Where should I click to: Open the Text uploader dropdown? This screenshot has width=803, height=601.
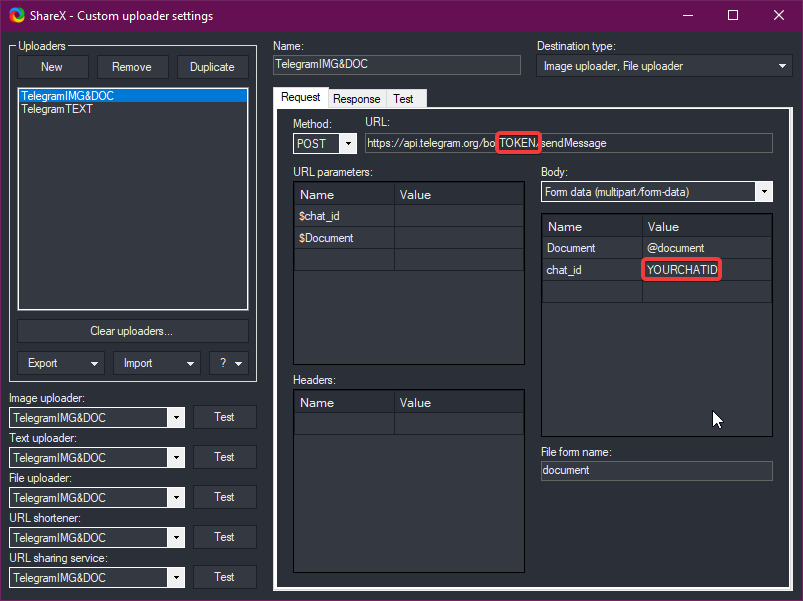(97, 458)
